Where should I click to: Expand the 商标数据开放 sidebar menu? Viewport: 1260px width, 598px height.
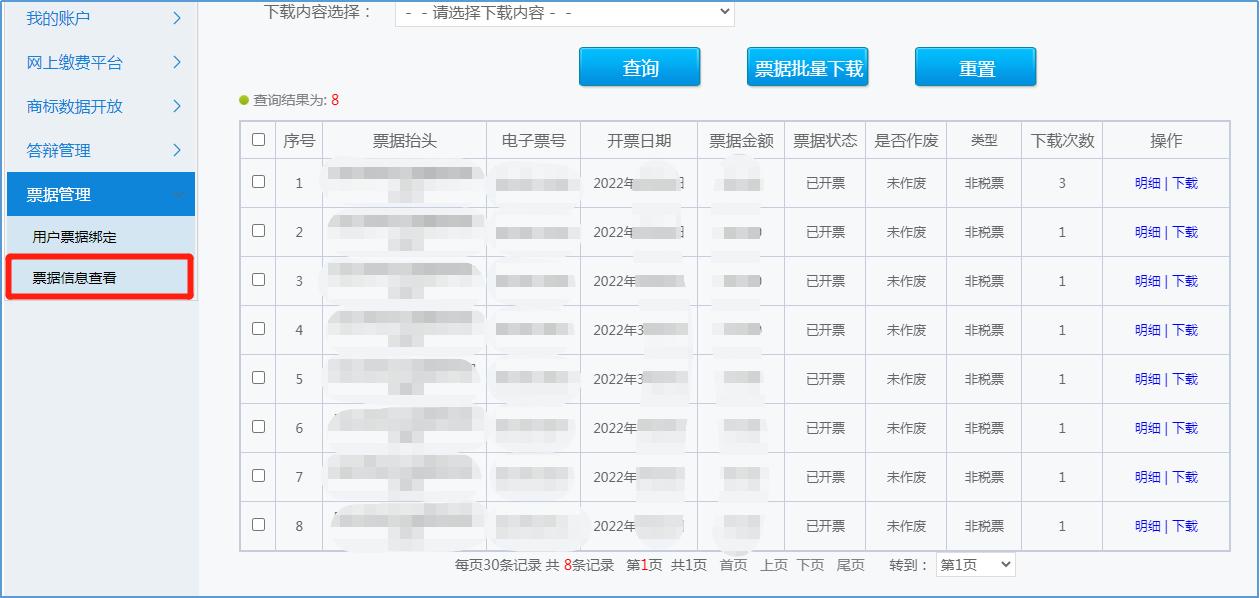coord(95,106)
